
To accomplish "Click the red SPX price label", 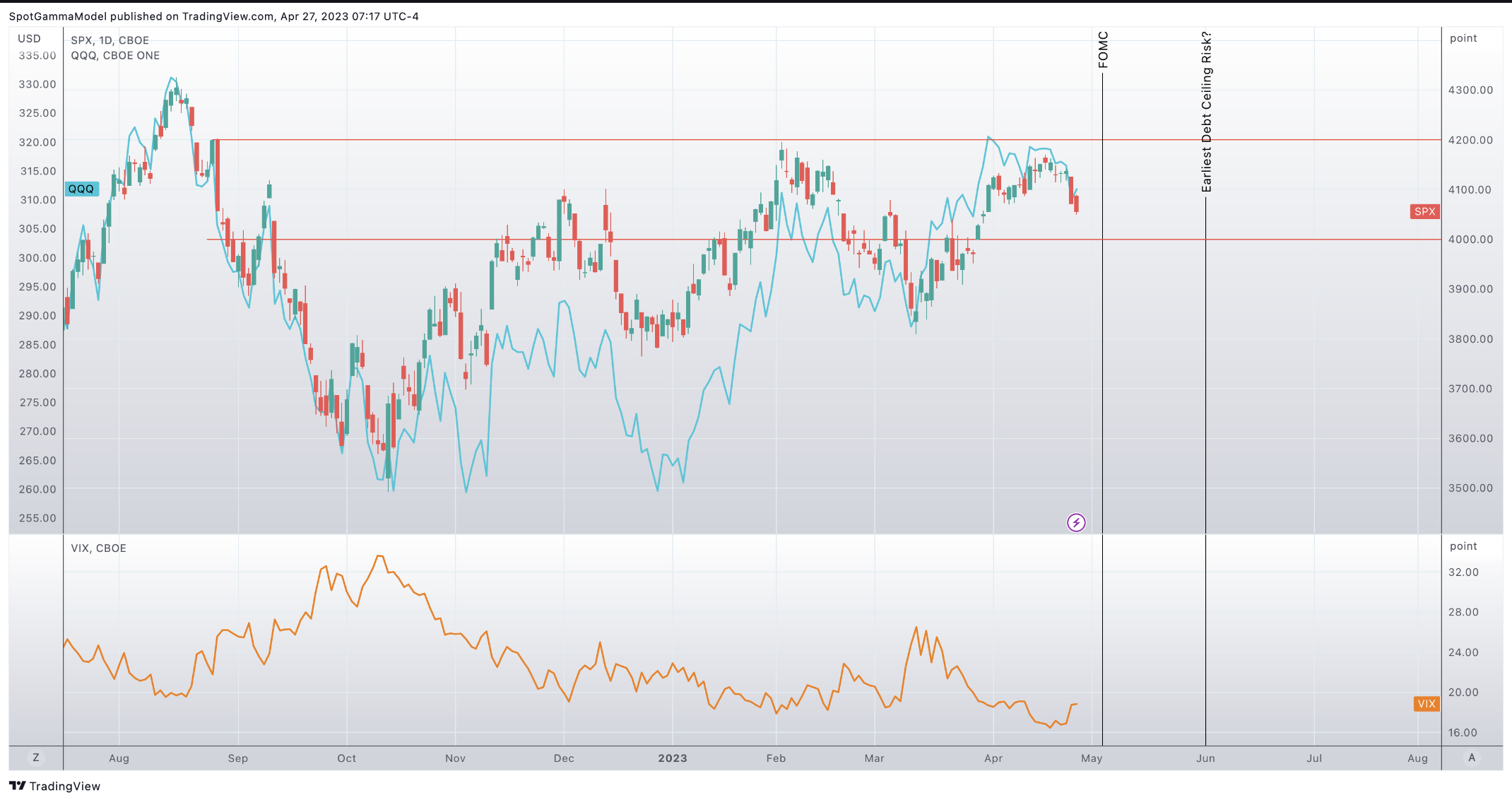I will click(x=1424, y=211).
